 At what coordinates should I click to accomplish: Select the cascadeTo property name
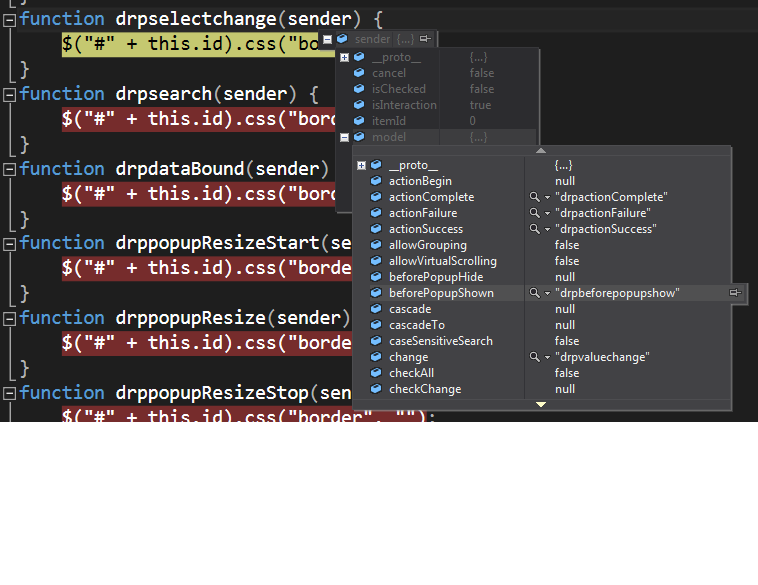pos(417,325)
